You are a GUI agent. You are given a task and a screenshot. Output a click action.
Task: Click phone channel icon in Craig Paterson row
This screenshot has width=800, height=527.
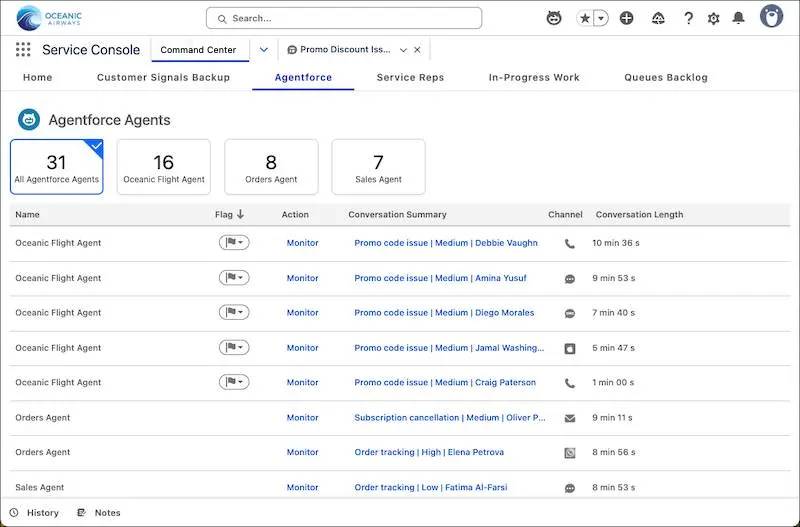pos(570,384)
